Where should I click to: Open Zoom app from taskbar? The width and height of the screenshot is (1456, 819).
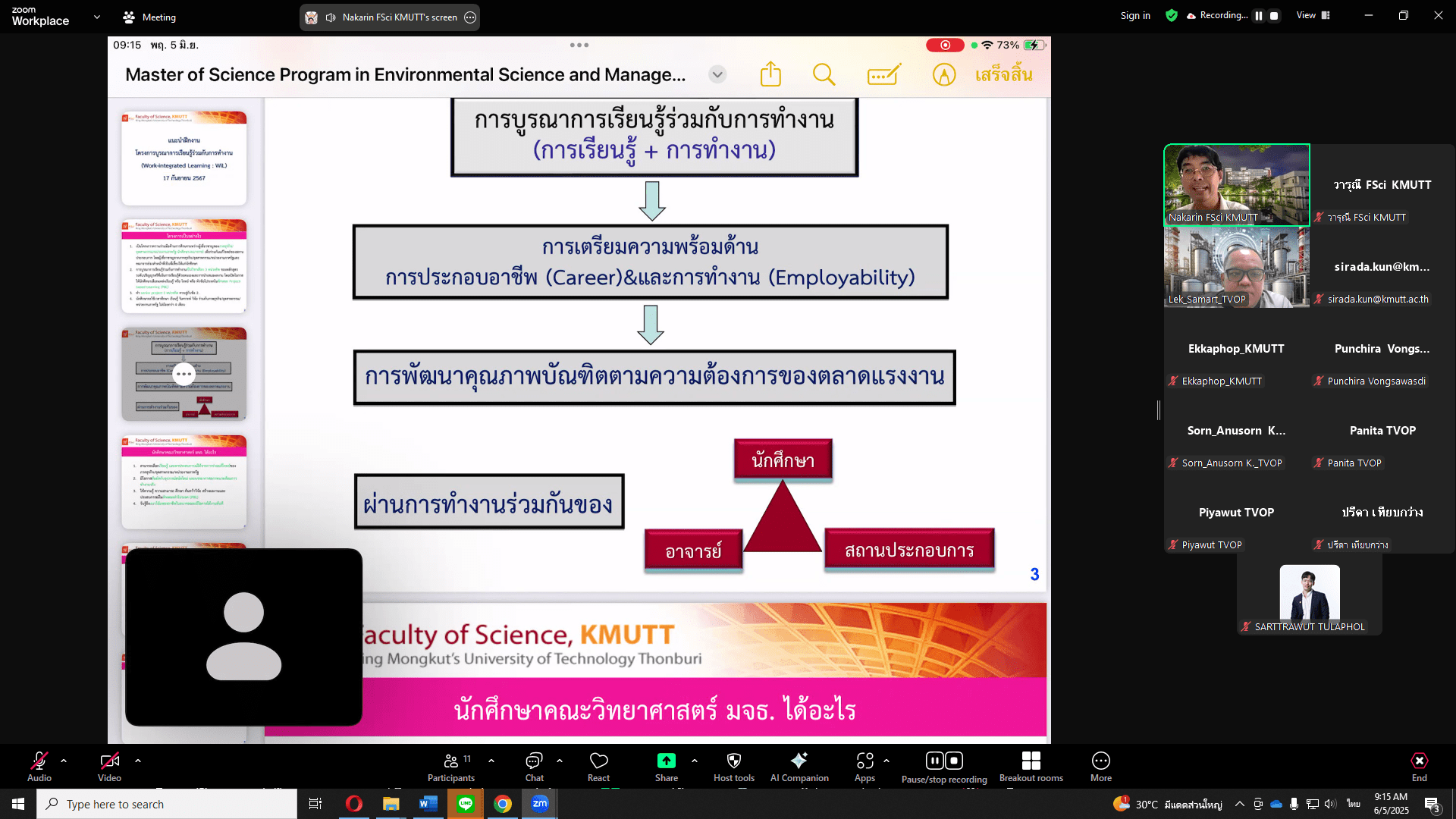pos(540,804)
